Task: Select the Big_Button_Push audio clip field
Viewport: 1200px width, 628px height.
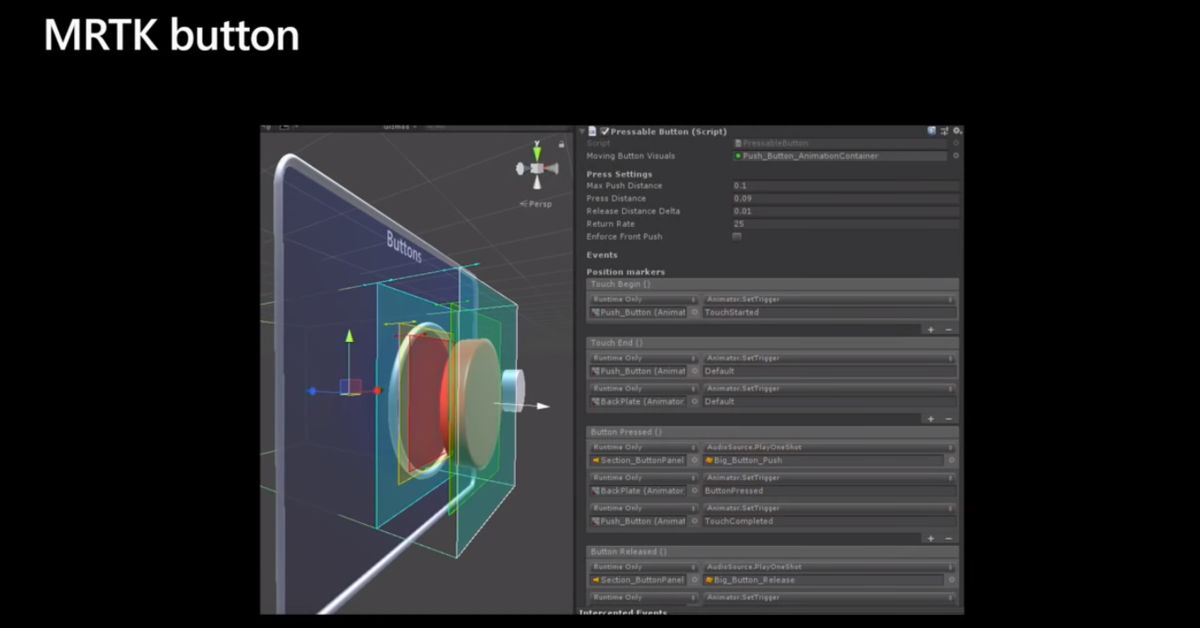Action: point(823,460)
